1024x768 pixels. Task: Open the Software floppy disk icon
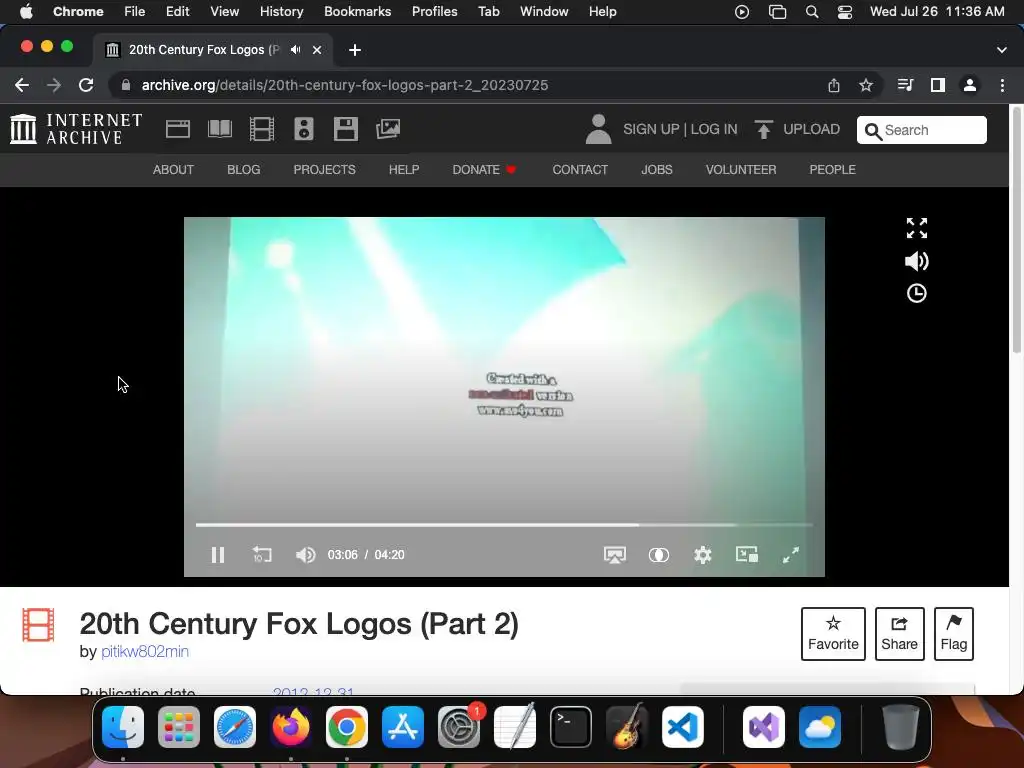pos(345,129)
